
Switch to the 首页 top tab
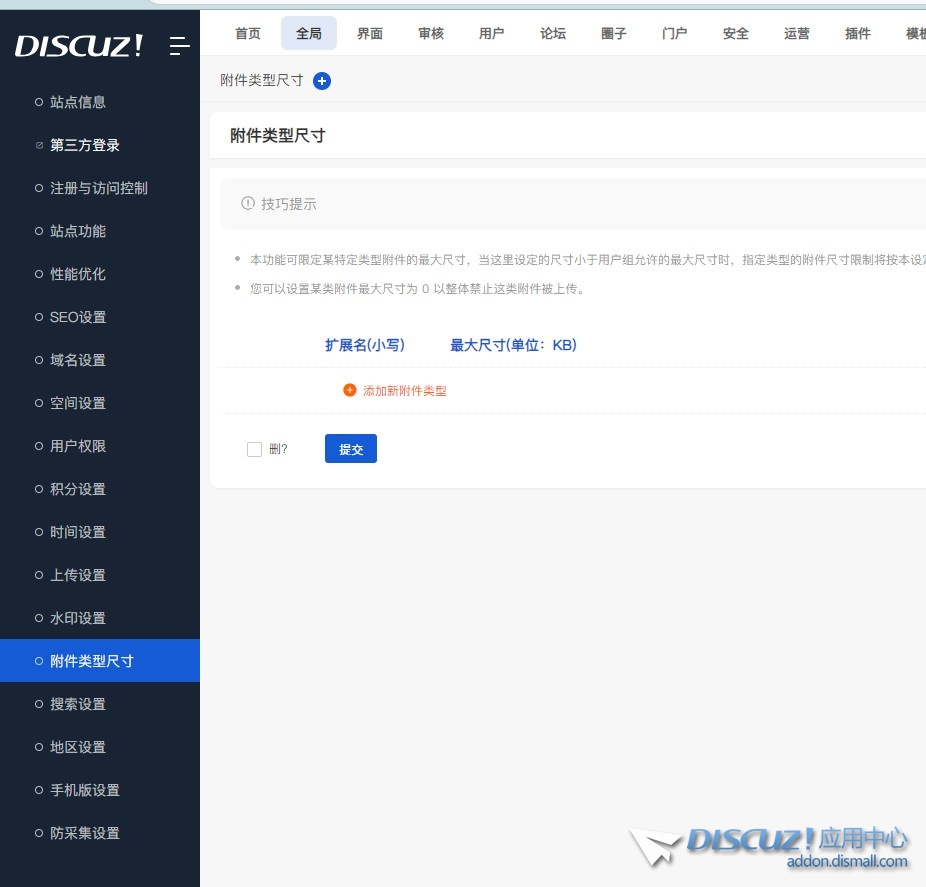point(248,33)
